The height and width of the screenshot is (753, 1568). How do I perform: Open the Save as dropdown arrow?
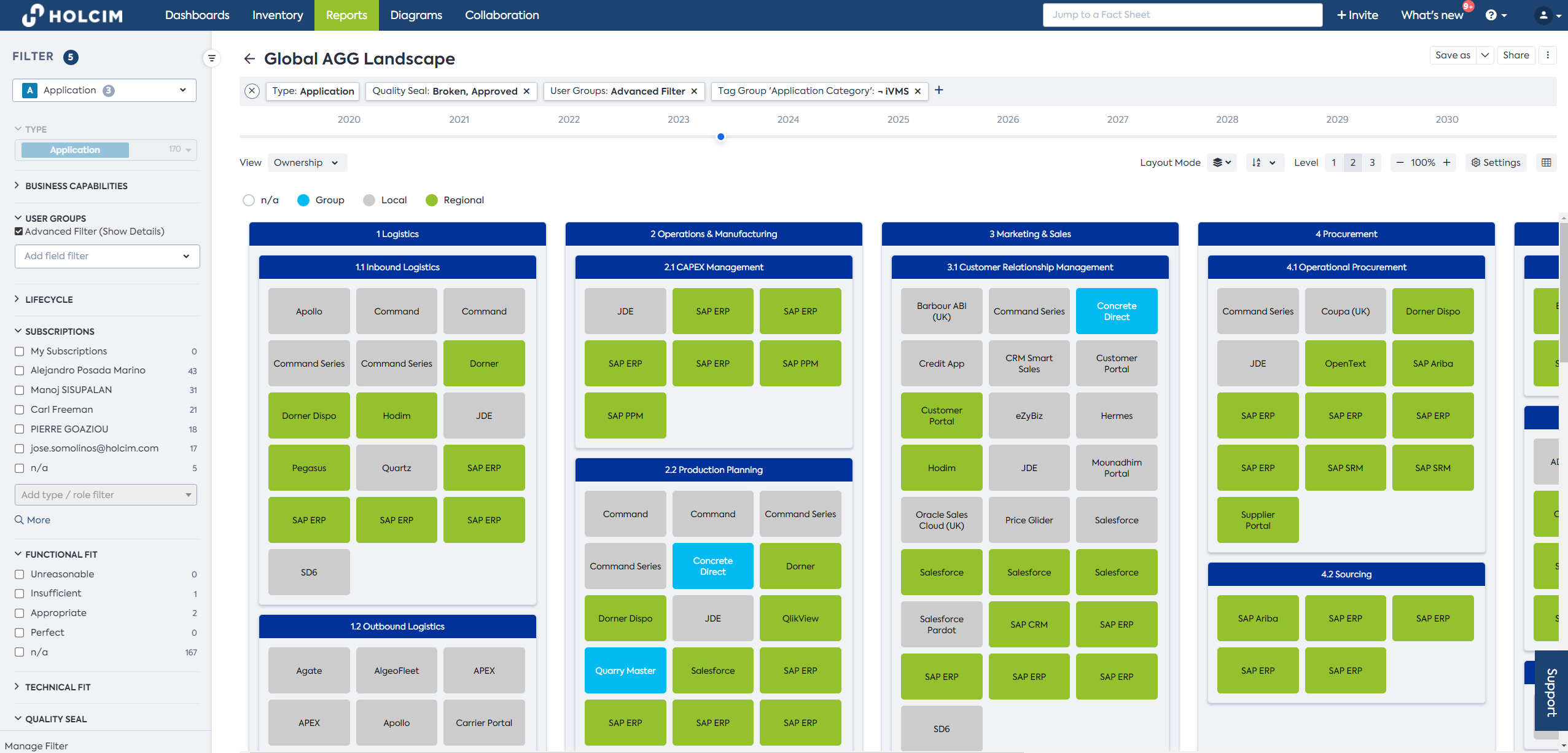(x=1484, y=55)
